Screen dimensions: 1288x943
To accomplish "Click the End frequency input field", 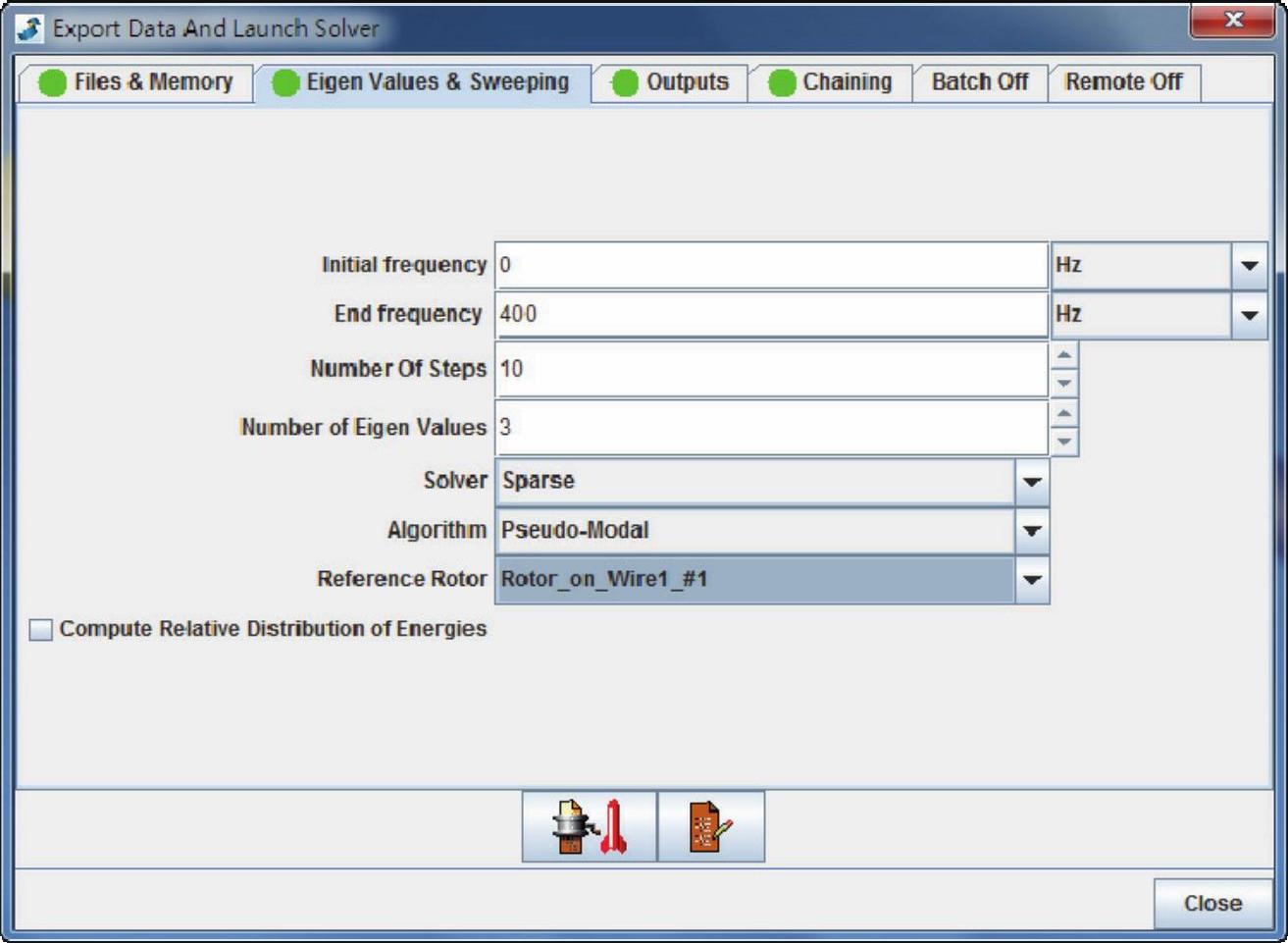I will [771, 315].
